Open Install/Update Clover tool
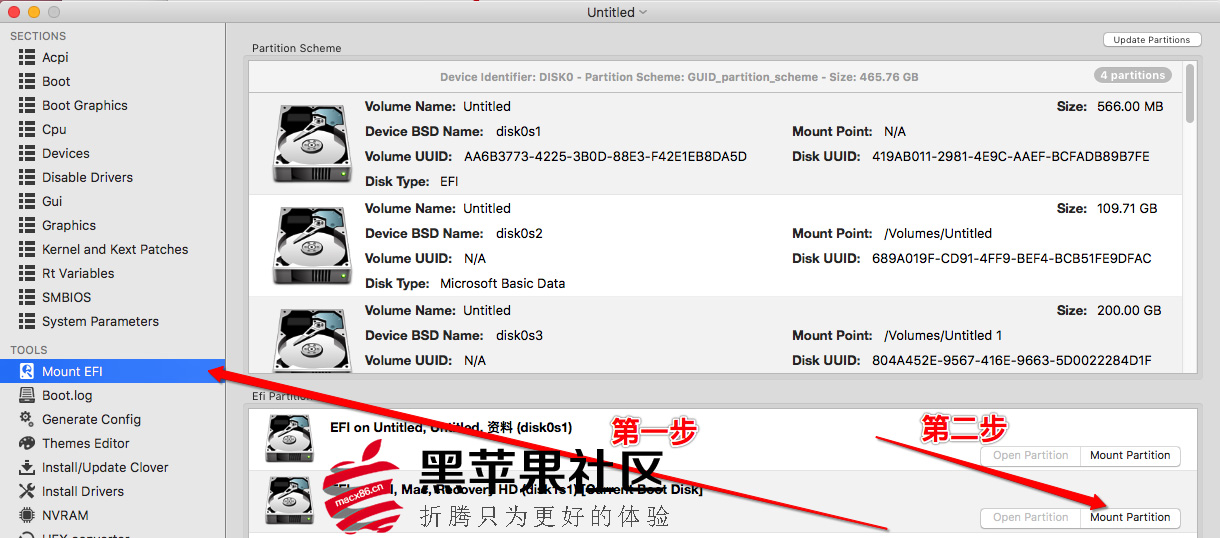The width and height of the screenshot is (1220, 538). point(105,467)
